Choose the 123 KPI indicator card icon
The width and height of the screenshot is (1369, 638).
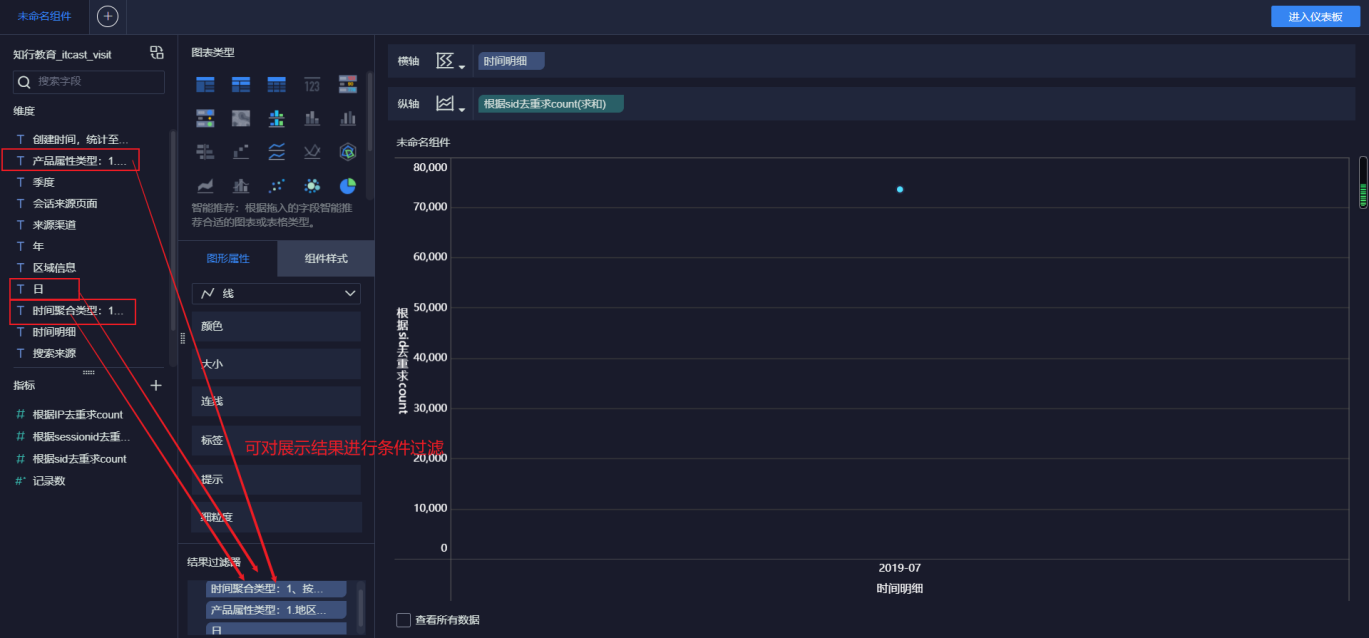click(312, 84)
